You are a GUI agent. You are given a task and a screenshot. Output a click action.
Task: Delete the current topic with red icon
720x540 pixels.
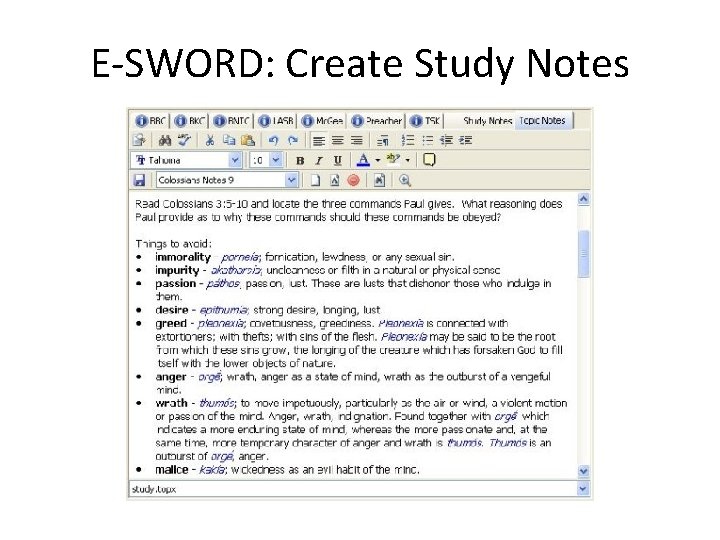[353, 180]
